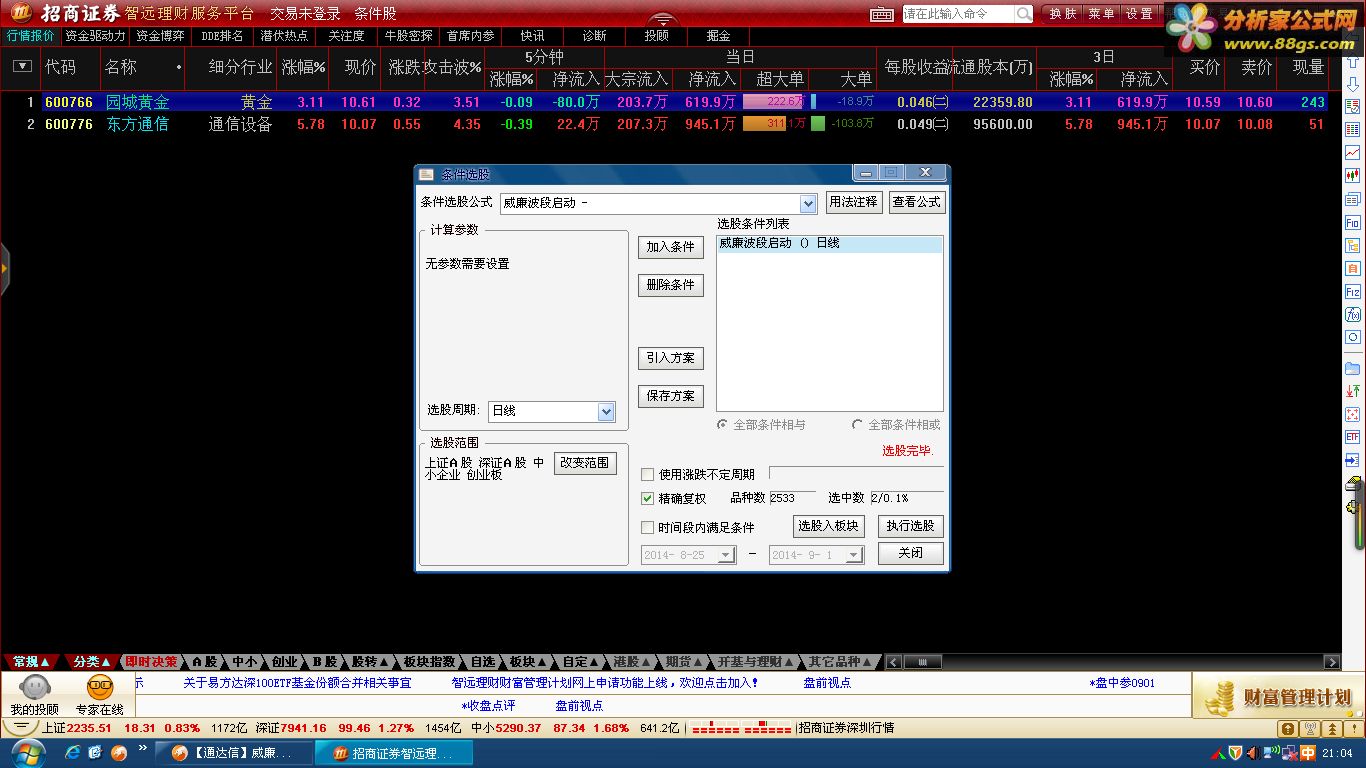Click the magnifier search icon in command box

click(x=1024, y=14)
